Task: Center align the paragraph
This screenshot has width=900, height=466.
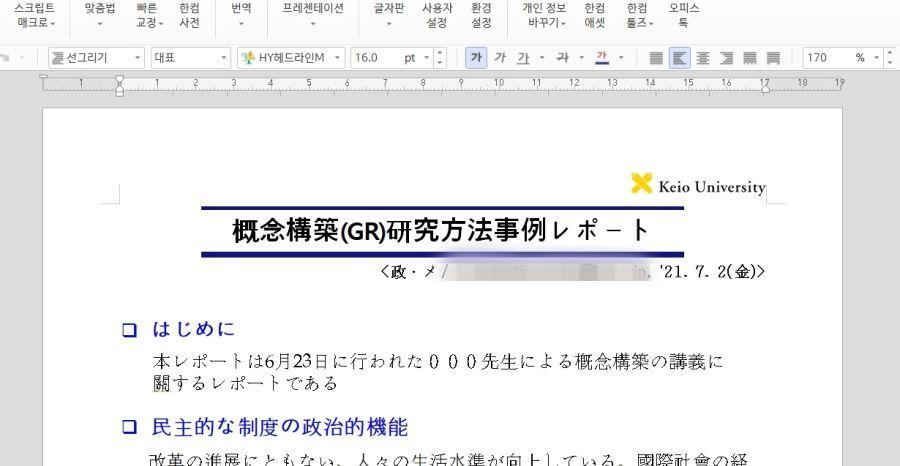Action: pos(703,58)
